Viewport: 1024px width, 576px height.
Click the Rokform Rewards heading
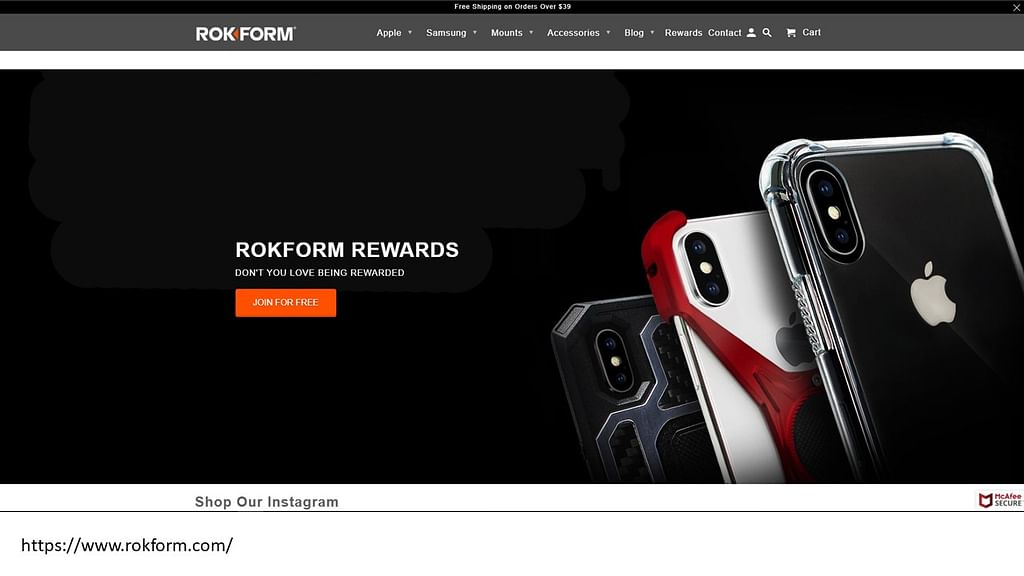(347, 249)
